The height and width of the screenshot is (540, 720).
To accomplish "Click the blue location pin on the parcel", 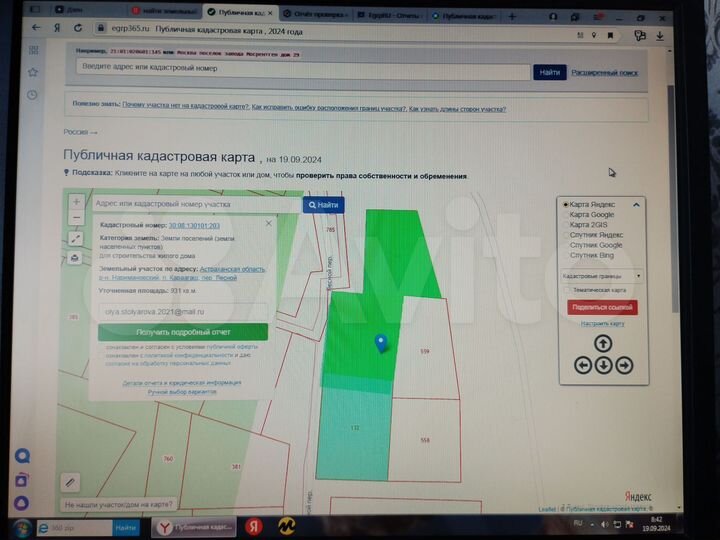I will pos(381,343).
